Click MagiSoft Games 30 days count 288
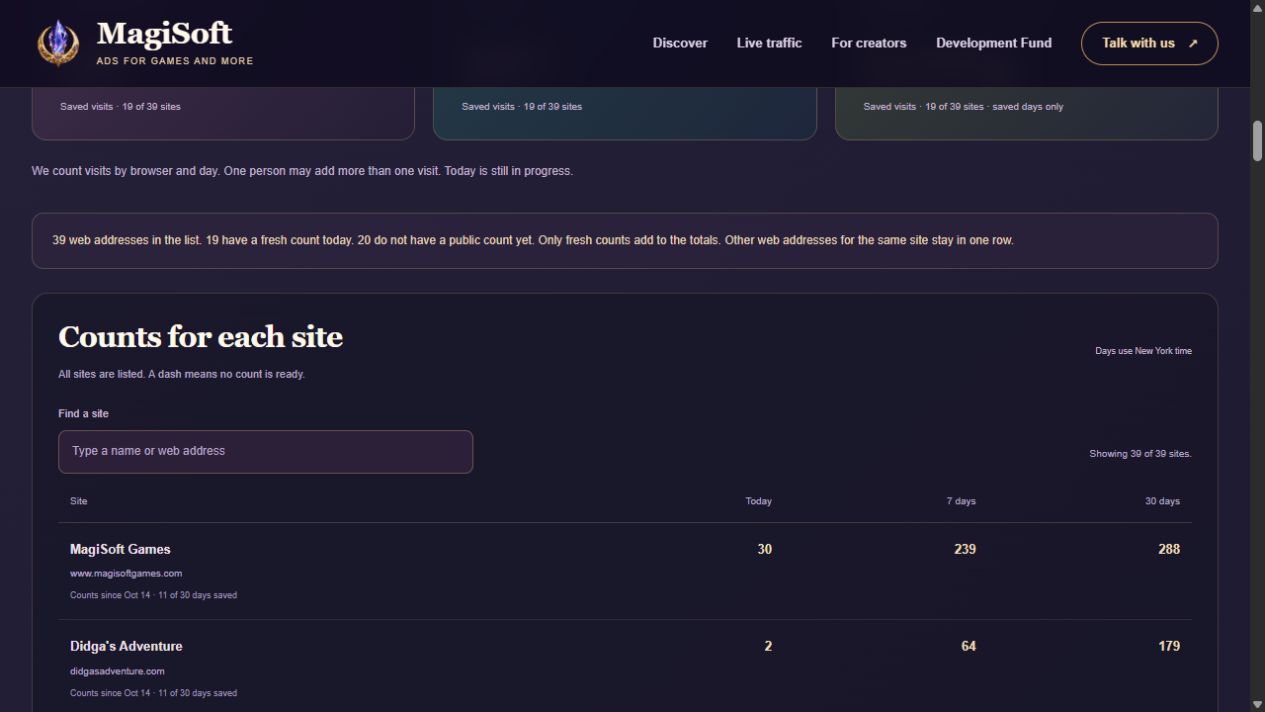Viewport: 1265px width, 712px height. (1168, 549)
